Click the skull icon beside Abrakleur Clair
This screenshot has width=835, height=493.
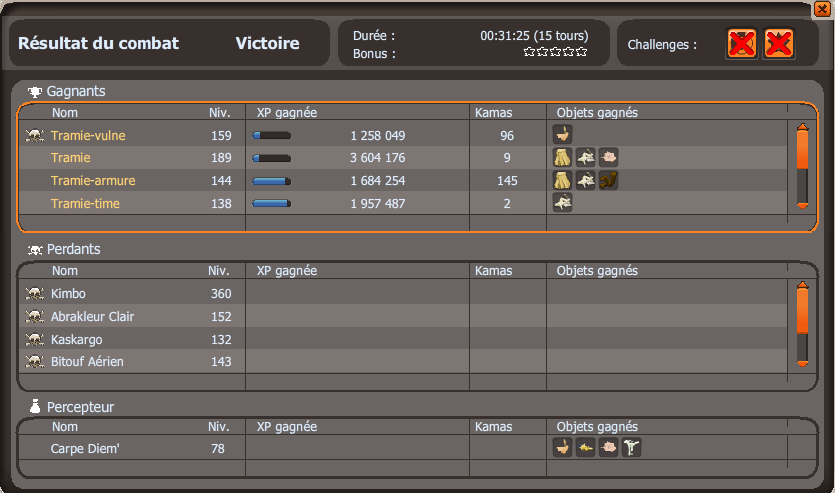(x=35, y=317)
